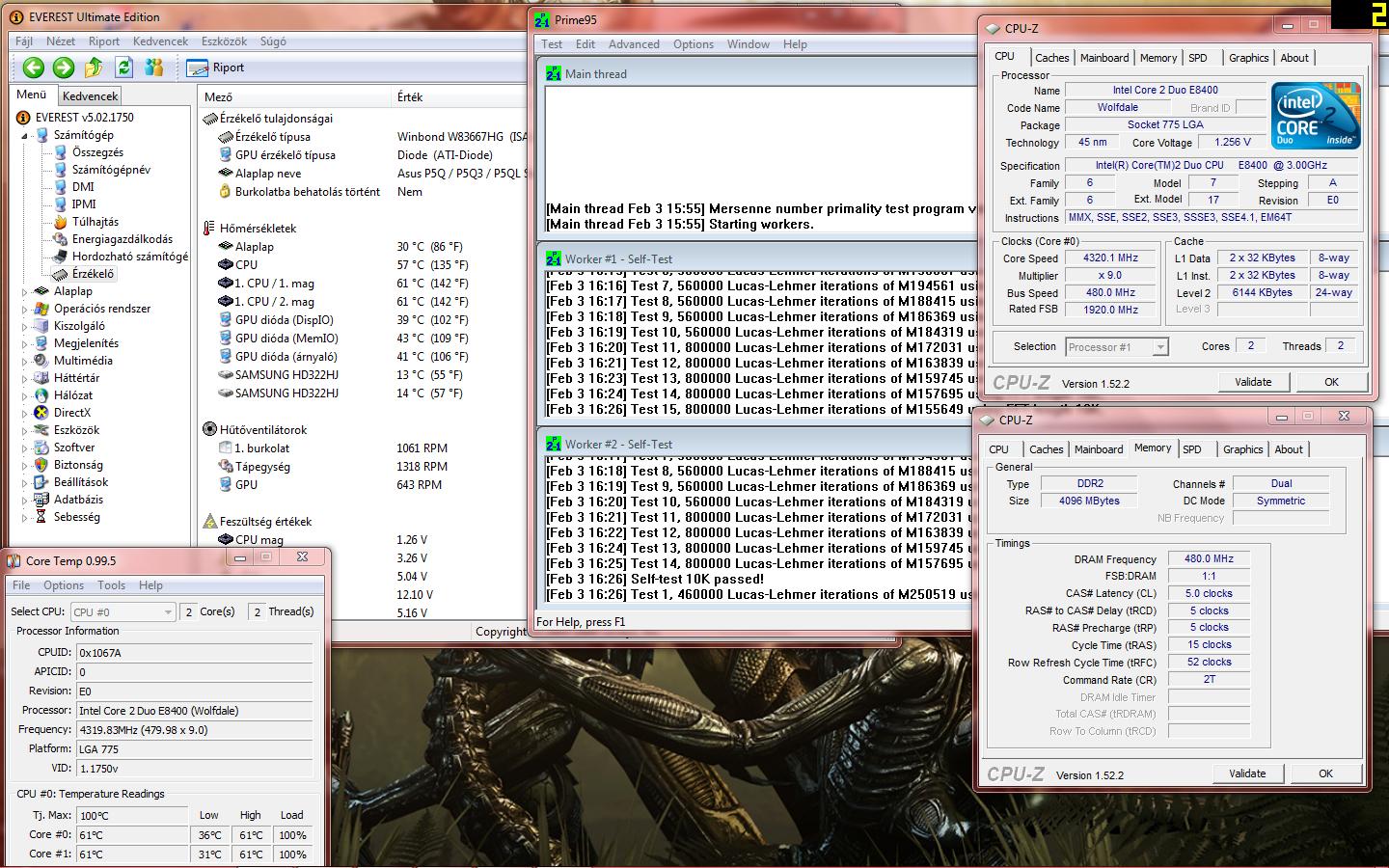Click the Sebesség hourglass icon in the tree

click(41, 517)
